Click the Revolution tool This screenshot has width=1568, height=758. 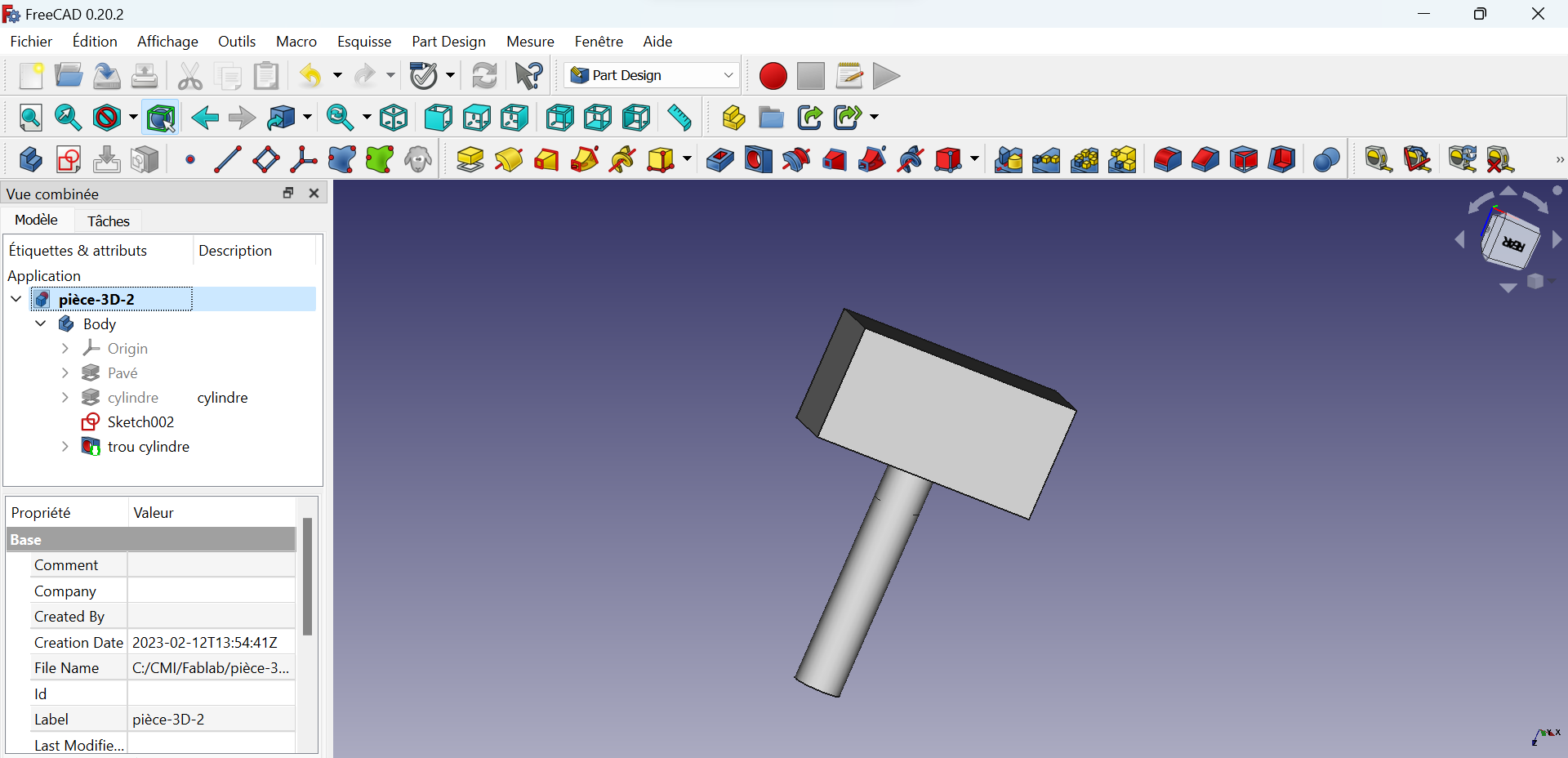(x=509, y=160)
